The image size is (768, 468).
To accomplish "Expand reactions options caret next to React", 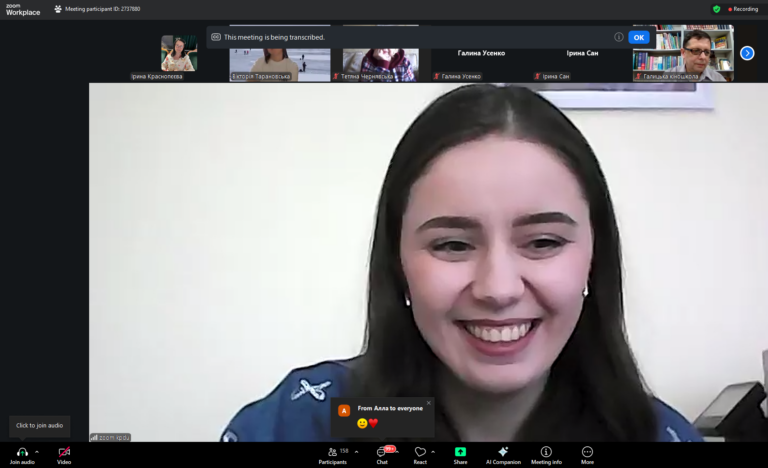I will point(433,452).
